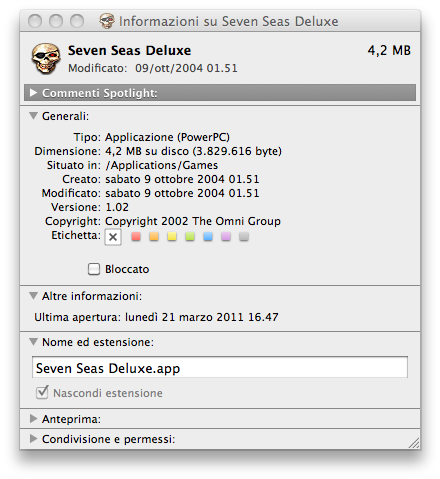Click the 4,2 MB size in header
Image resolution: width=440 pixels, height=479 pixels.
pyautogui.click(x=389, y=51)
